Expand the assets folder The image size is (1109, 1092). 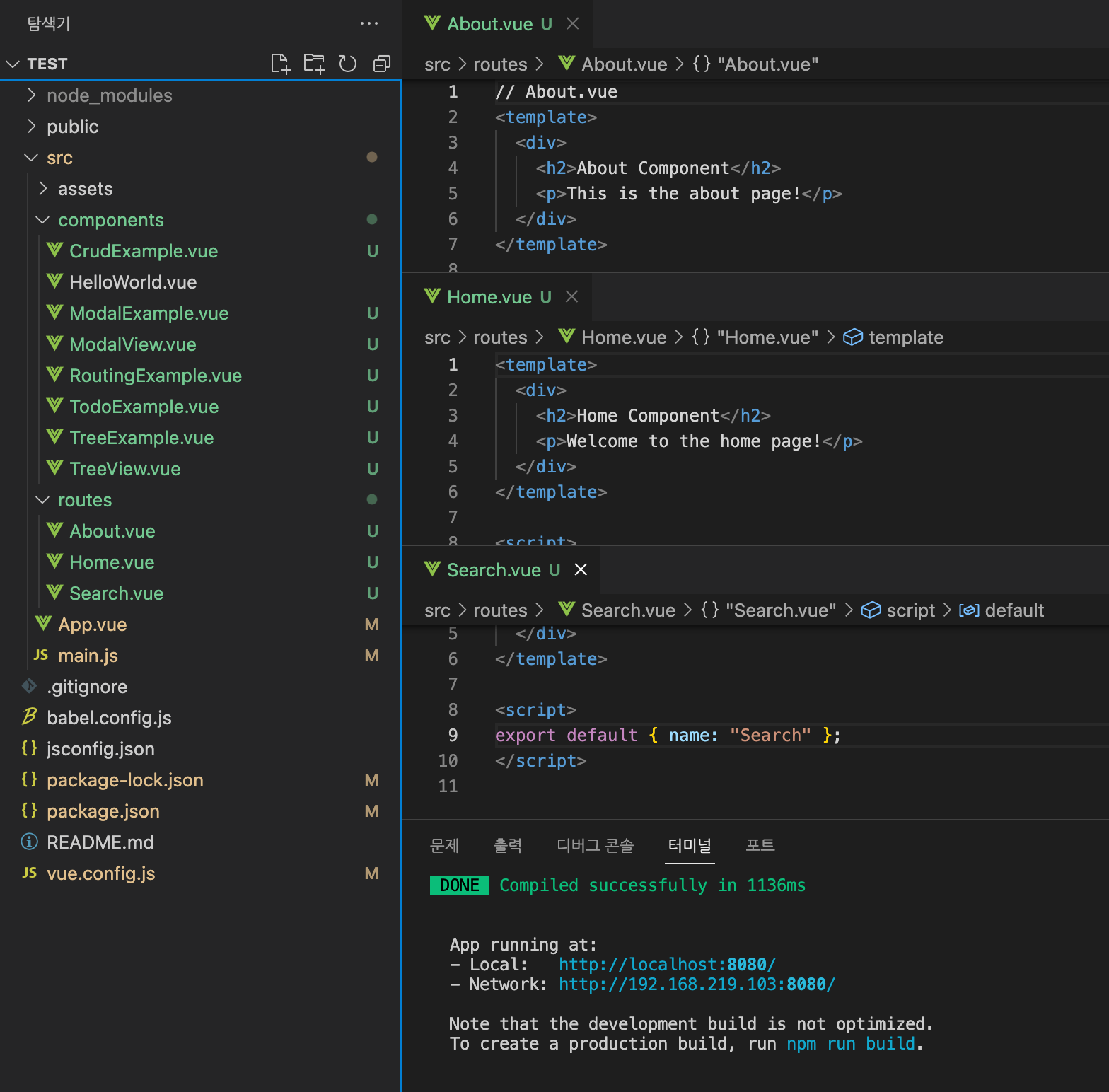point(42,188)
